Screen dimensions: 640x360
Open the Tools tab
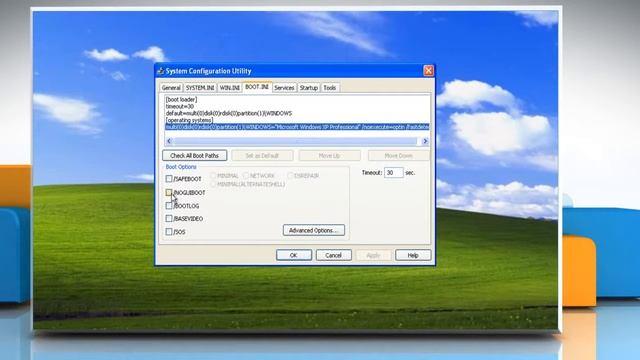click(330, 88)
